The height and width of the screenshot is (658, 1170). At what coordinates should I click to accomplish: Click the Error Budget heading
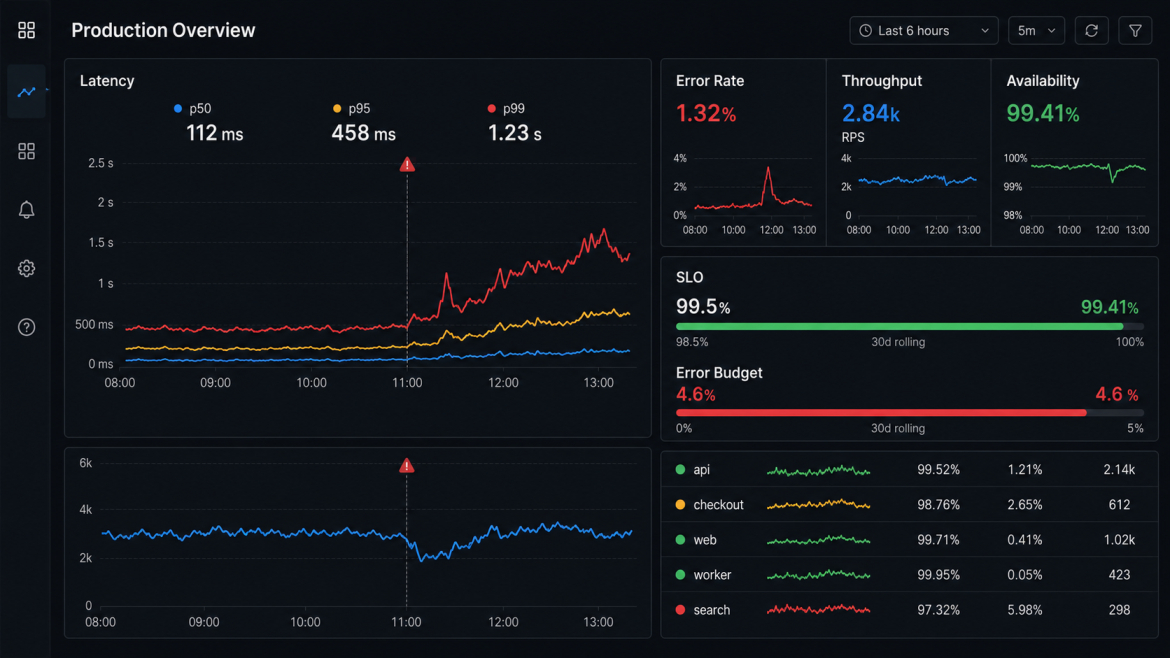(x=719, y=372)
